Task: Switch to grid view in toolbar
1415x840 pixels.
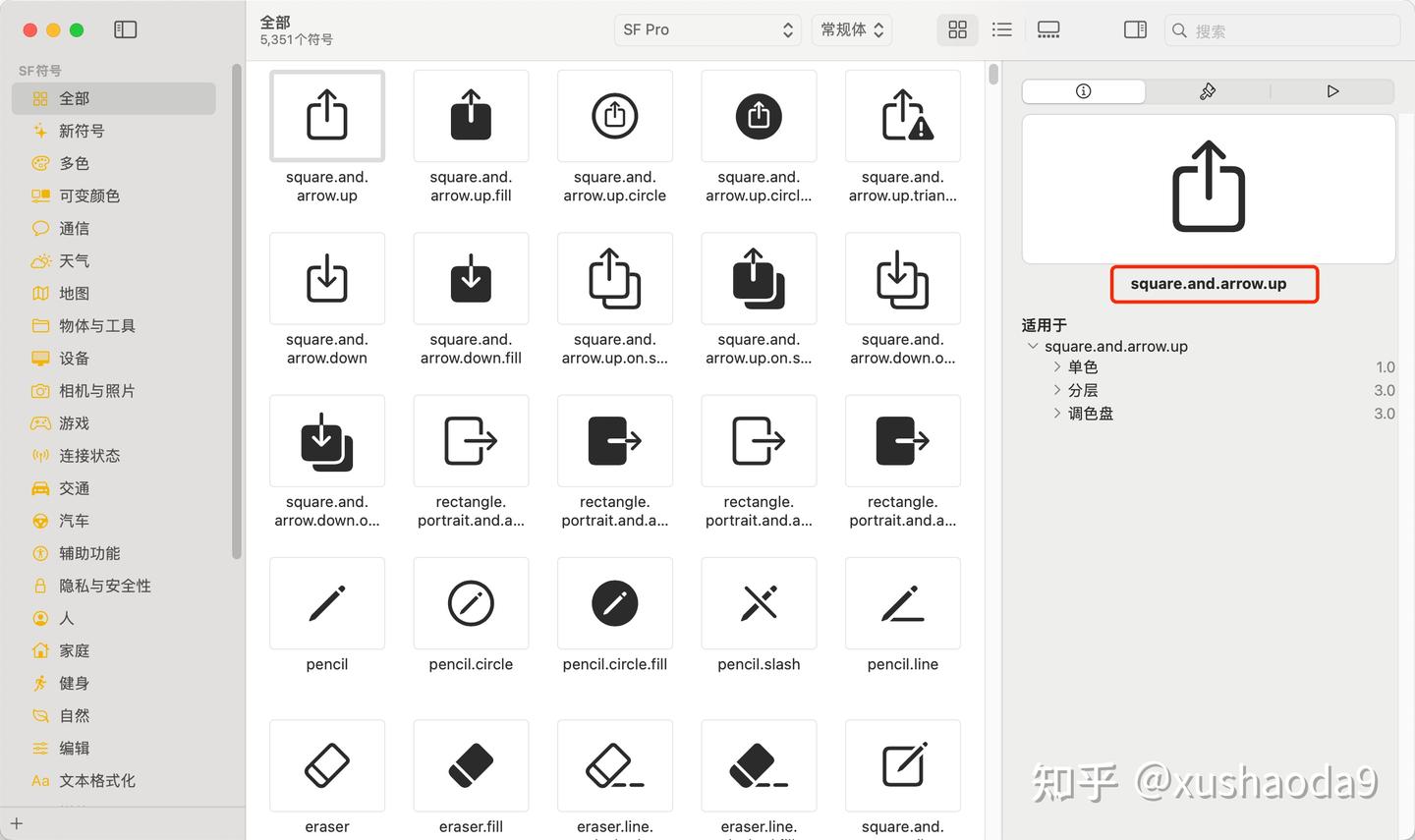Action: click(x=957, y=29)
